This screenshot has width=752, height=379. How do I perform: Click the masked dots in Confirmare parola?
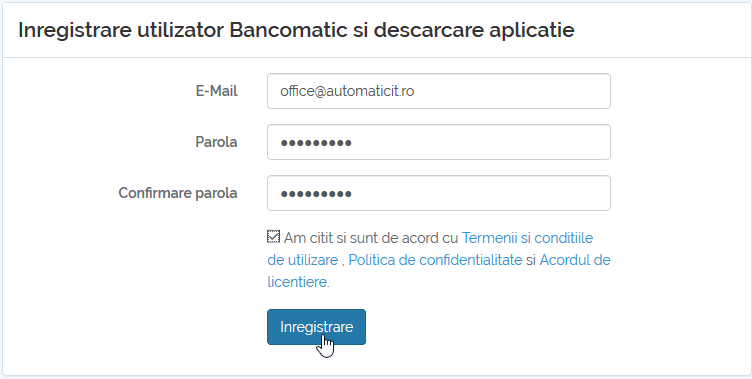[x=316, y=193]
